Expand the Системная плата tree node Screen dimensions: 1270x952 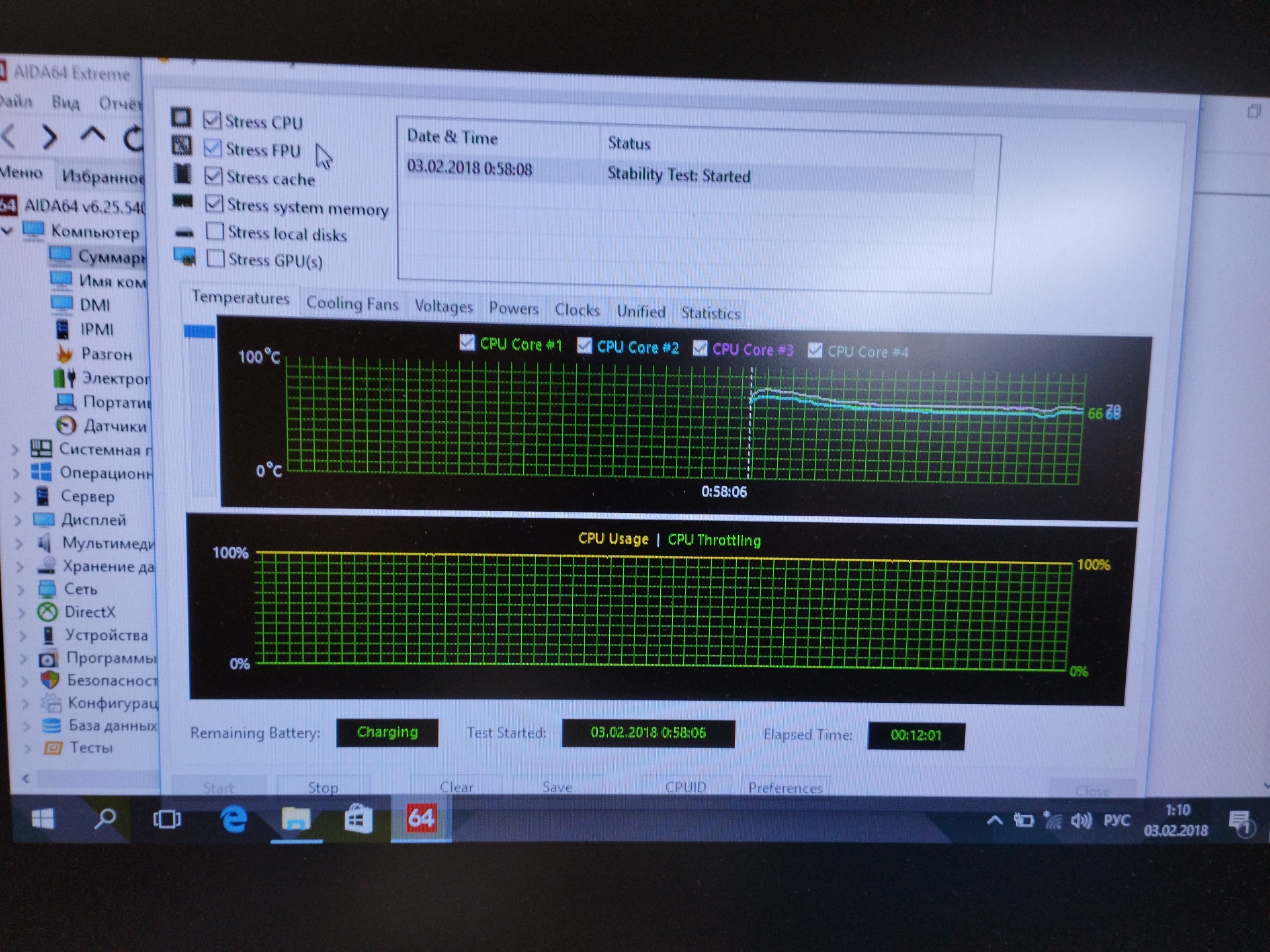15,450
